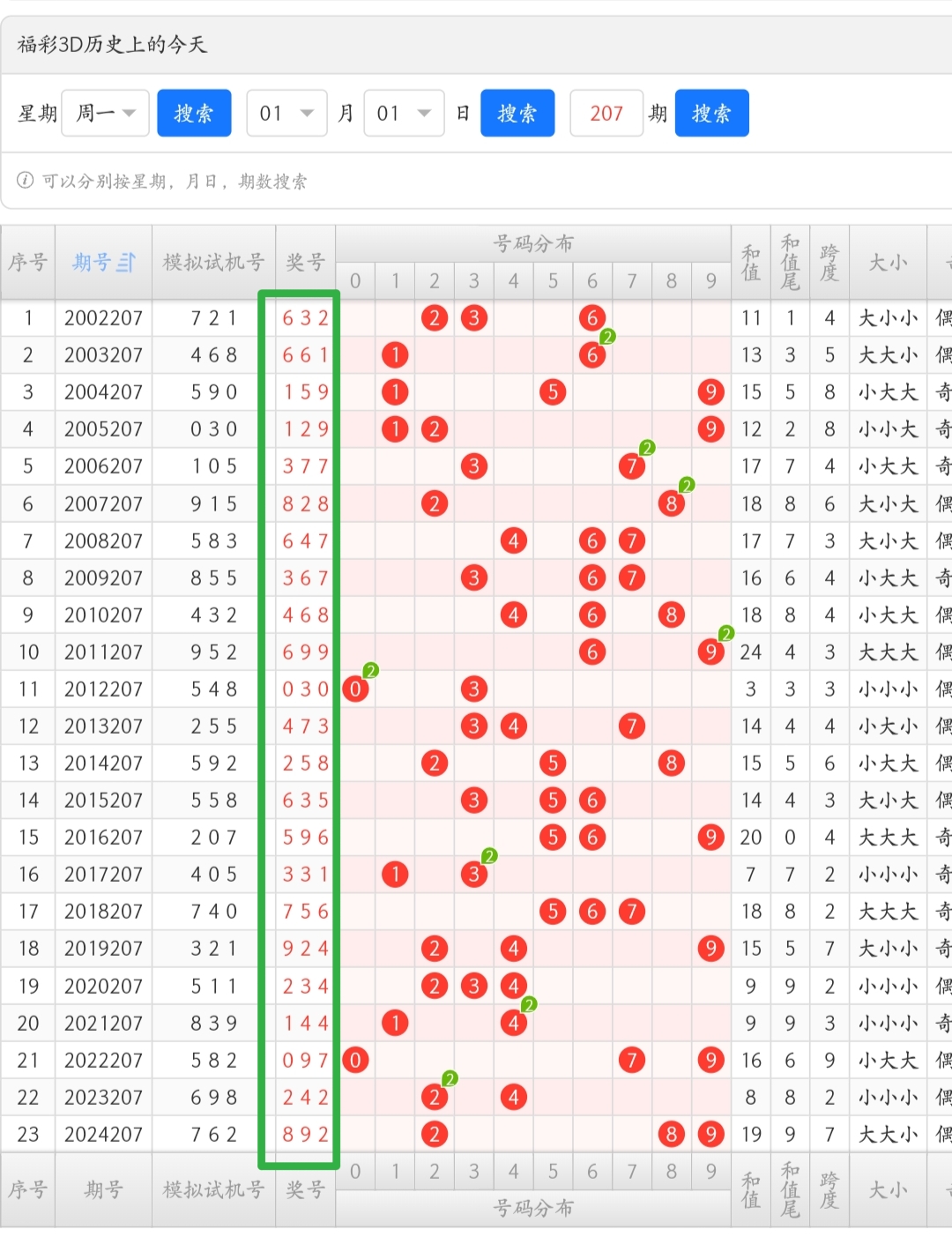
Task: Select issue number 2003207
Action: tap(103, 355)
